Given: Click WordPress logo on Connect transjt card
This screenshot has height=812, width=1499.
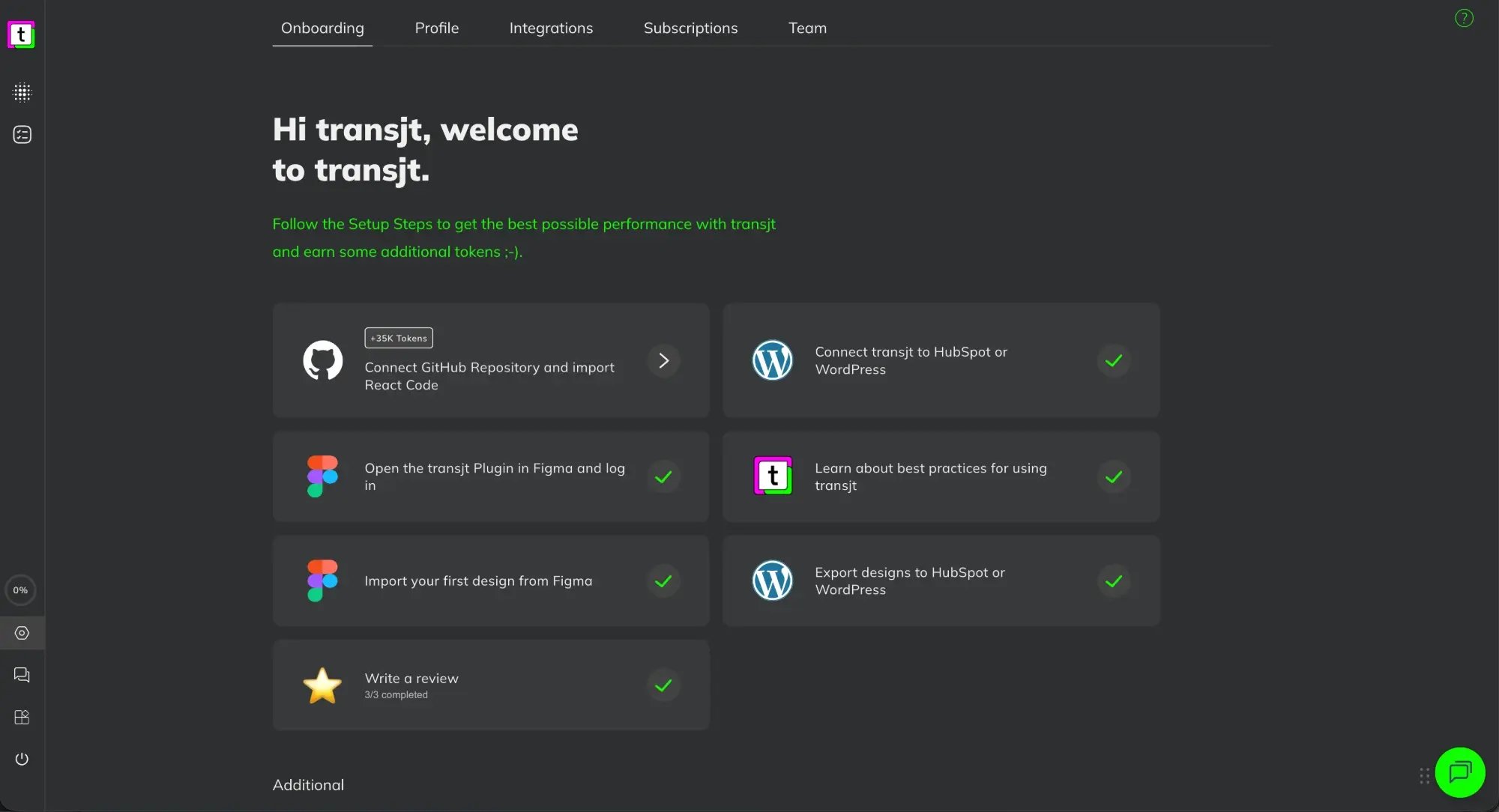Looking at the screenshot, I should (773, 360).
